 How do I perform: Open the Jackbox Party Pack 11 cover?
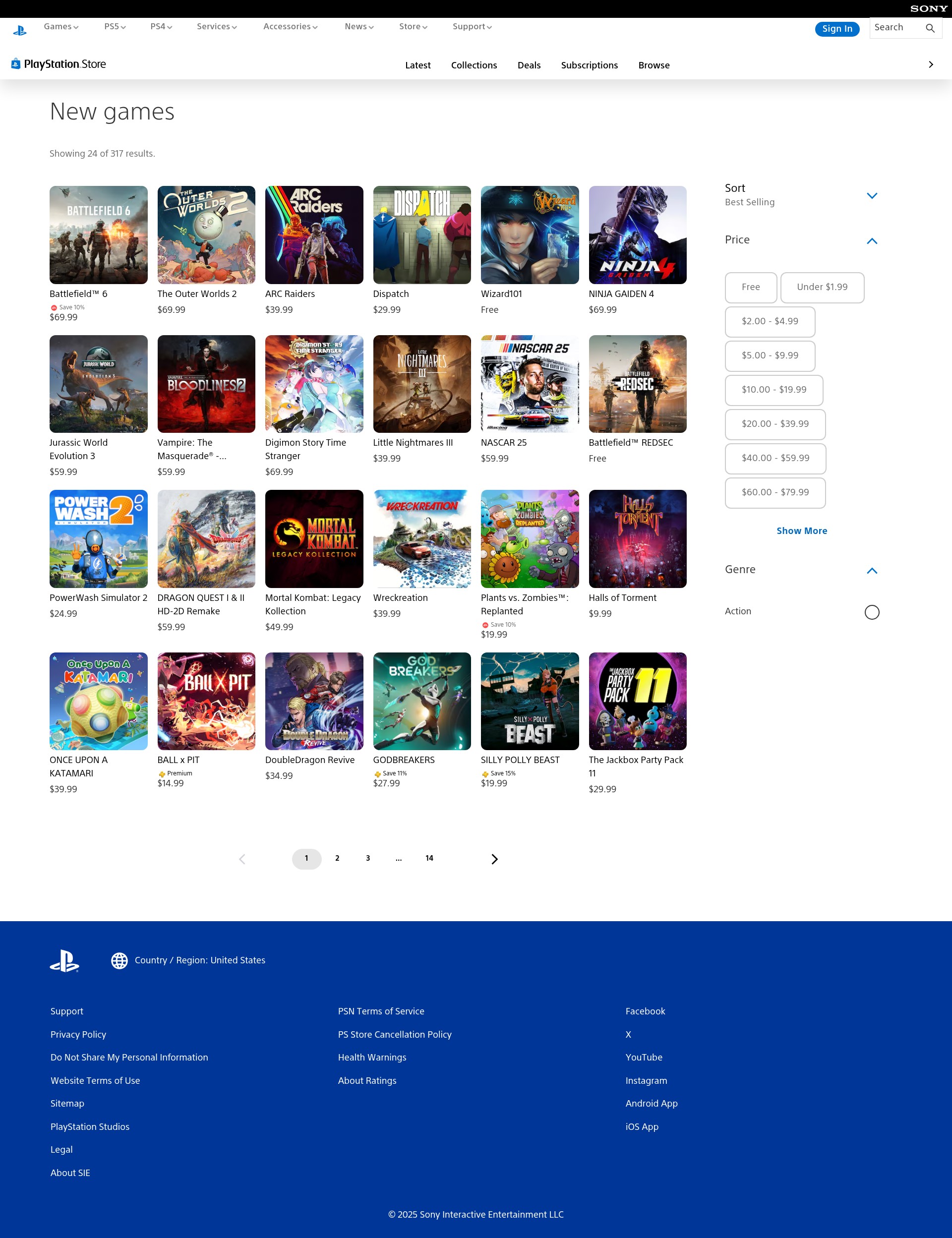tap(638, 702)
